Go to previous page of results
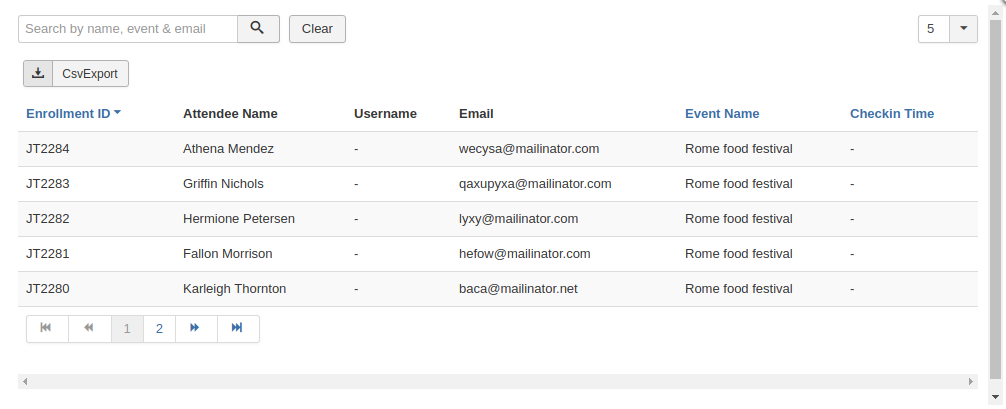The width and height of the screenshot is (1006, 409). click(x=89, y=328)
